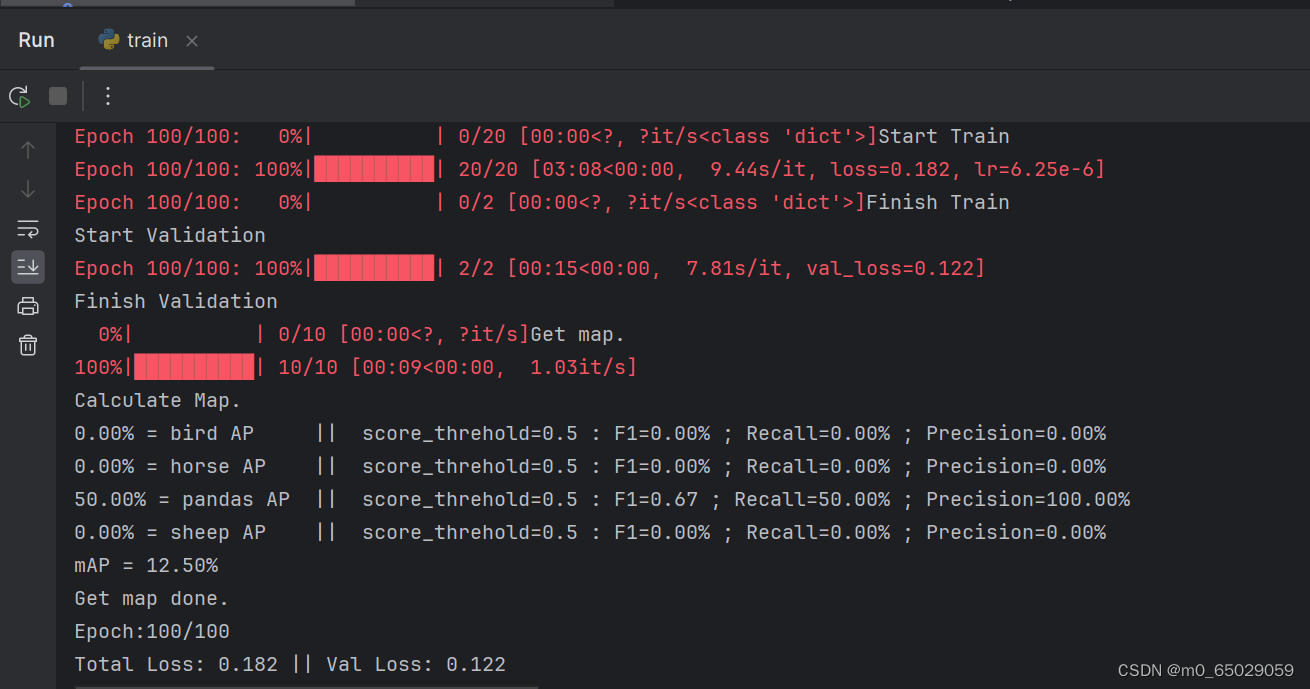Toggle soft-wrap for console output
The height and width of the screenshot is (689, 1310).
coord(28,229)
